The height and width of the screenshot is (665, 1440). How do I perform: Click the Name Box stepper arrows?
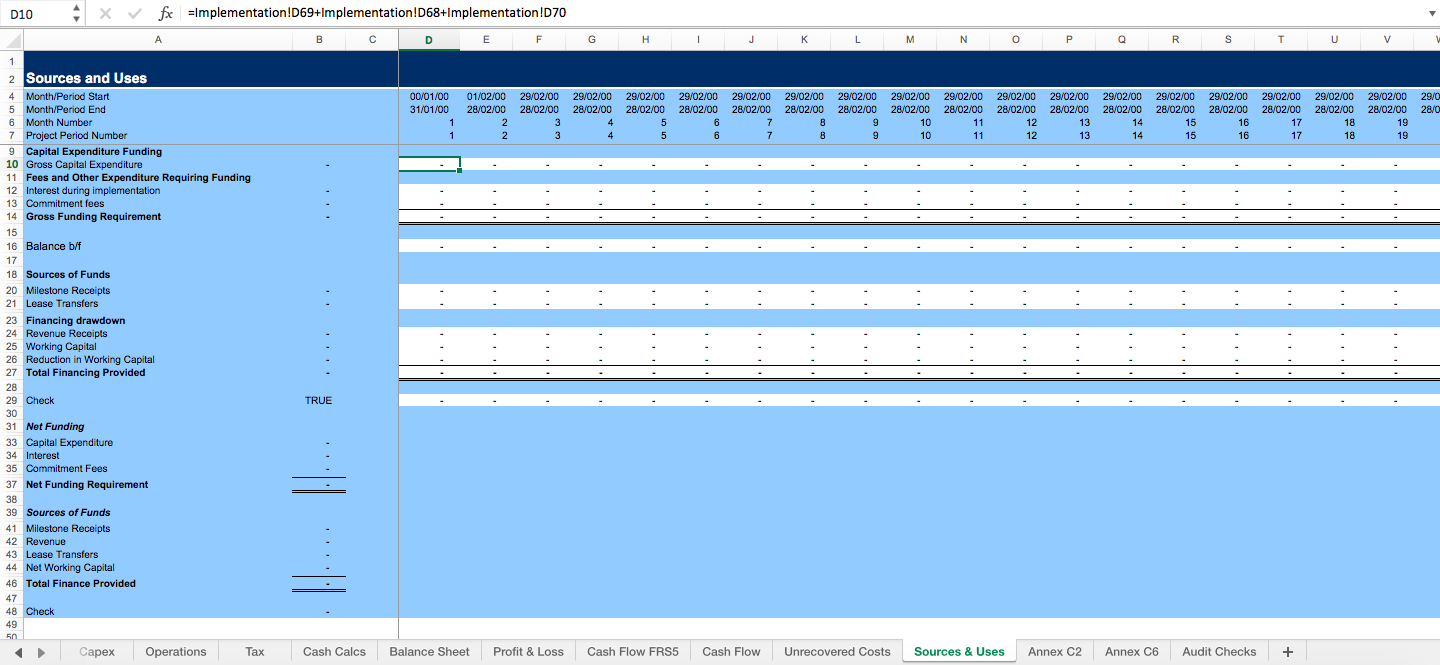click(76, 14)
